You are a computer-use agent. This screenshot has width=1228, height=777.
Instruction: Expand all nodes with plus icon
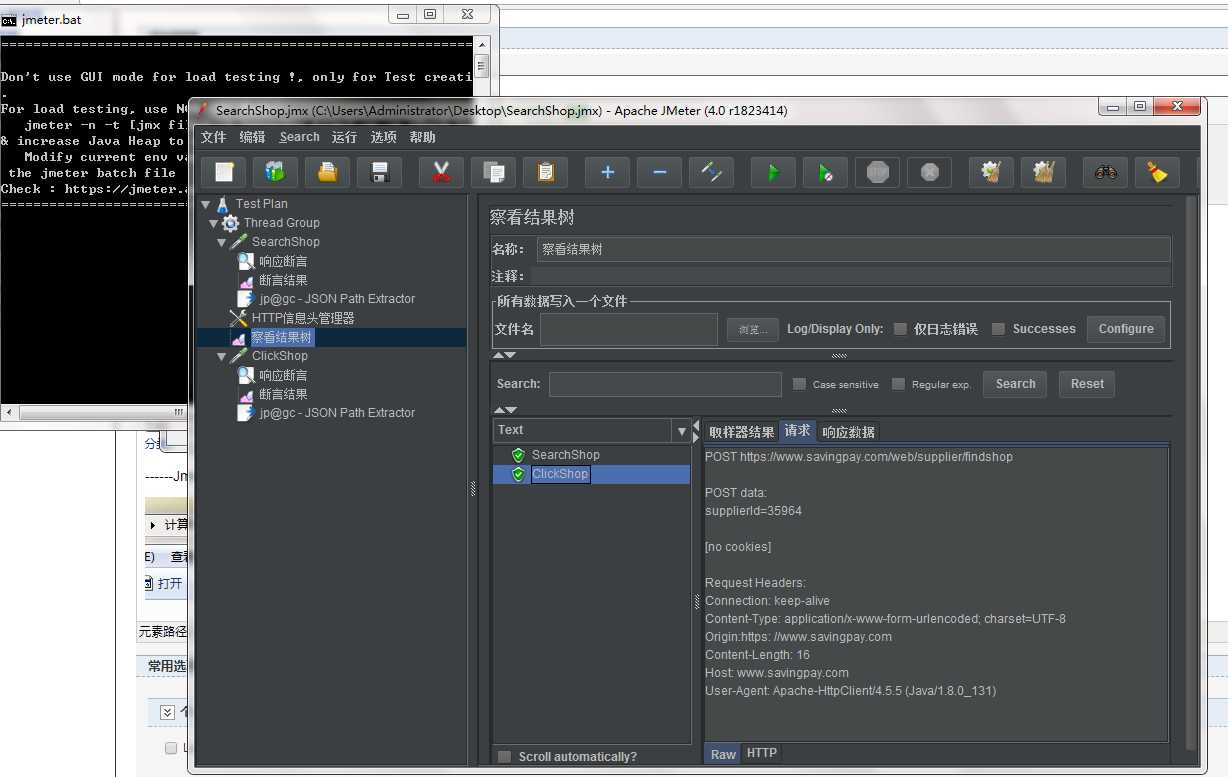click(x=607, y=172)
